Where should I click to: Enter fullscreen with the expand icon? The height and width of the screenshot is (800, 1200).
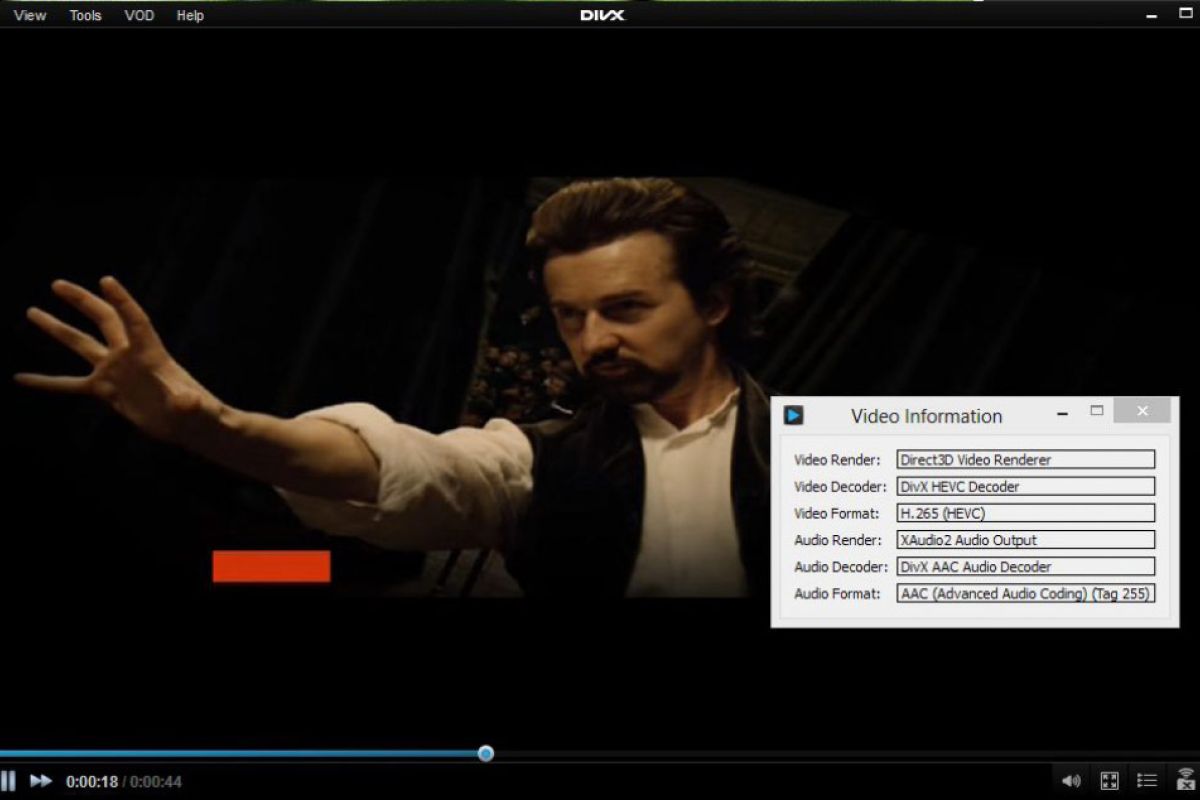tap(1109, 781)
